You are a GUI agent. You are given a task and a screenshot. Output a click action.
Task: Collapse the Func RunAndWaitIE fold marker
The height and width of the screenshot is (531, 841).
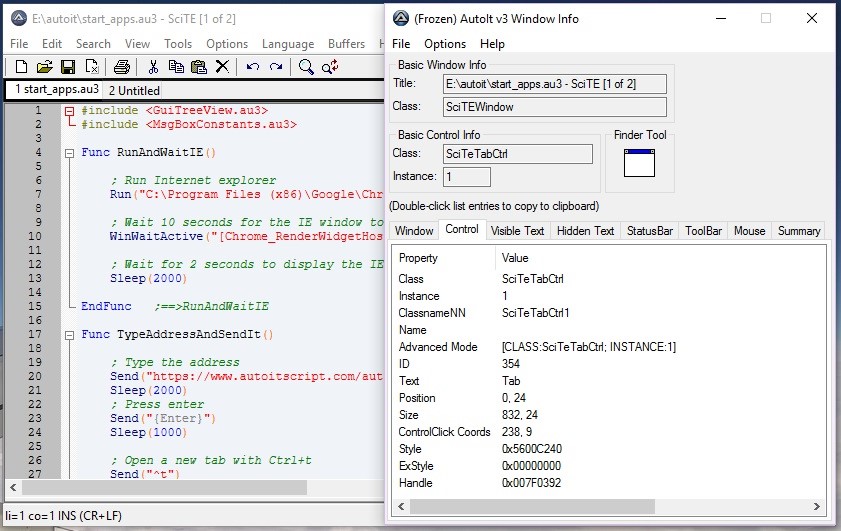coord(69,153)
